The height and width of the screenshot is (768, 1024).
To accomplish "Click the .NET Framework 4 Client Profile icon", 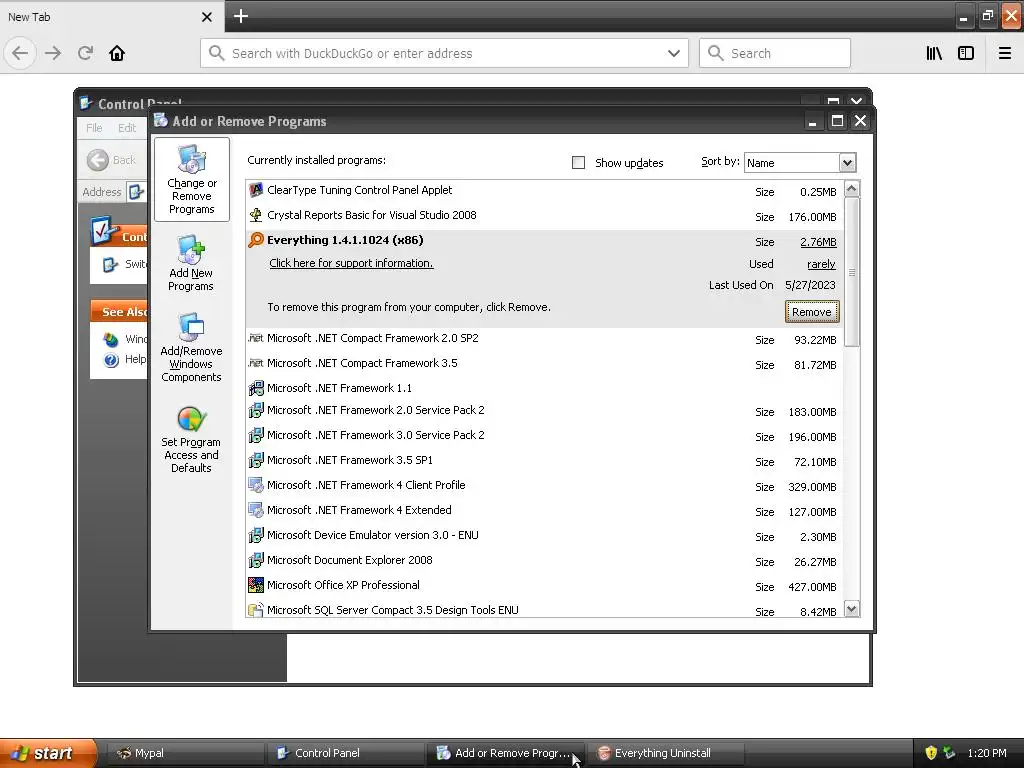I will (x=256, y=485).
